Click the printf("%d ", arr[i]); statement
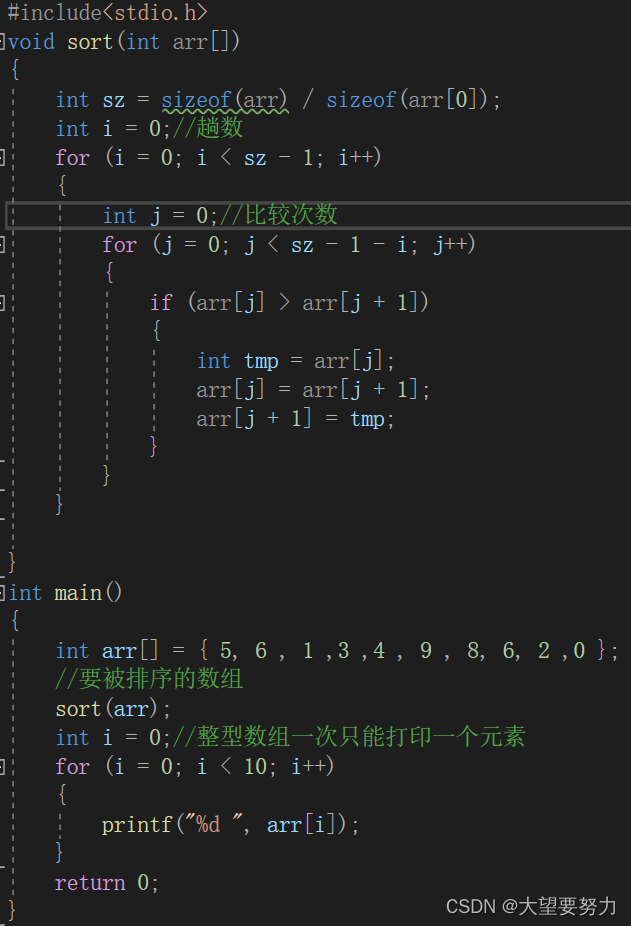Screen dimensions: 631x926 coord(230,824)
